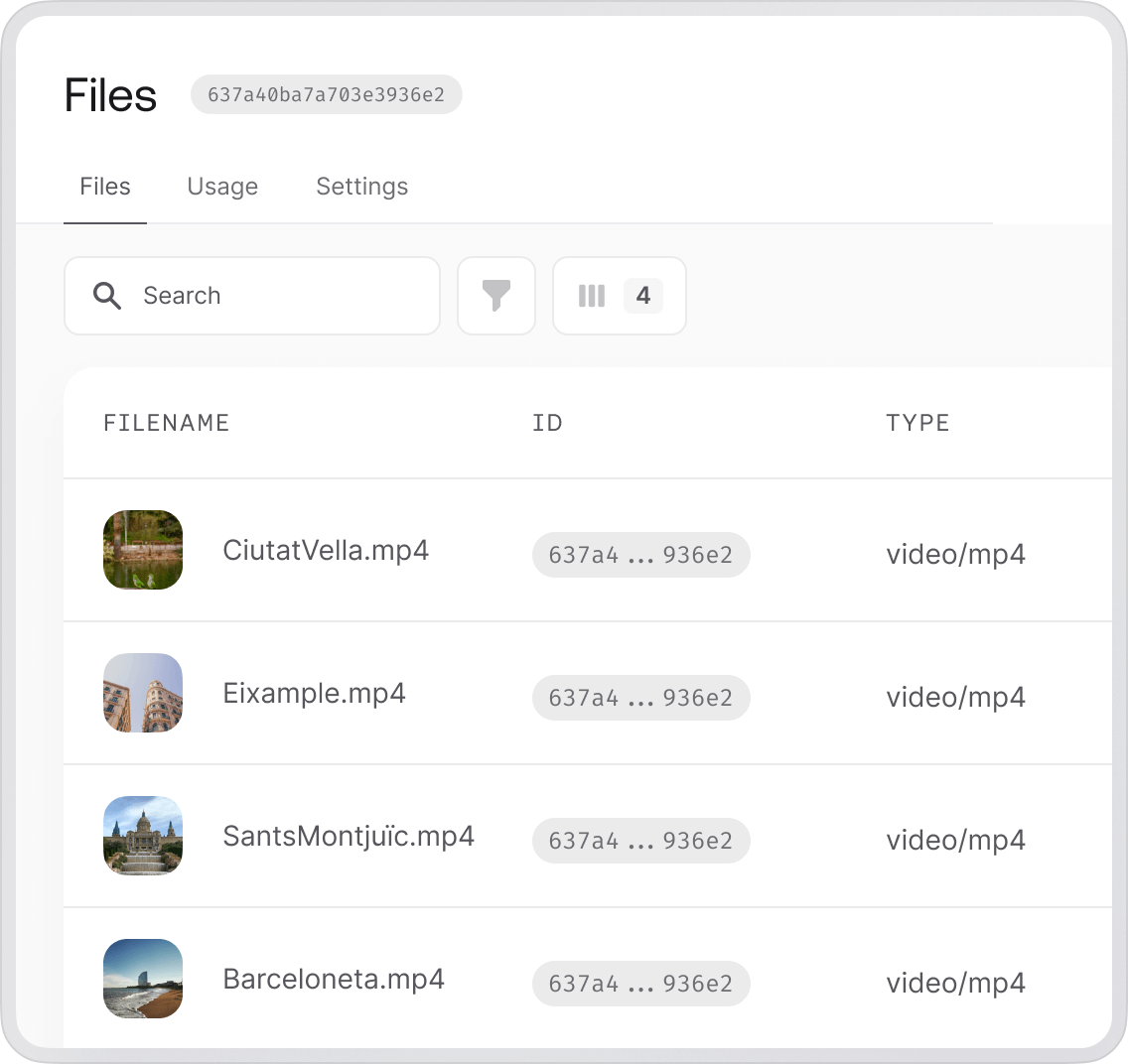Click the ID chip for Barceloneta.mp4
Viewport: 1128px width, 1064px height.
pyautogui.click(x=641, y=984)
